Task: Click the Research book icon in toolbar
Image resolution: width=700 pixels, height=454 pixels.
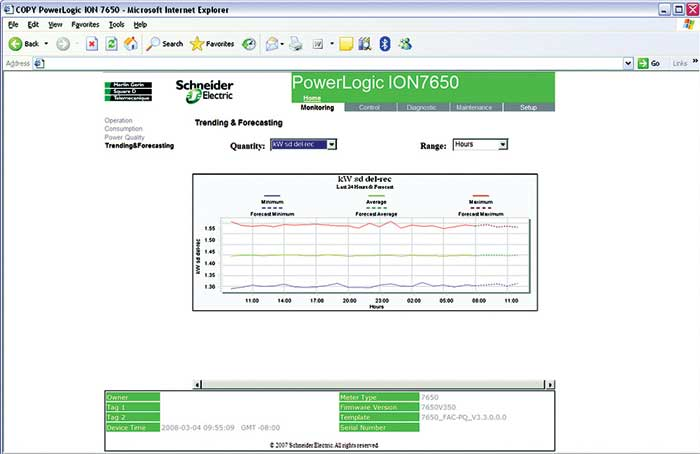Action: click(365, 44)
